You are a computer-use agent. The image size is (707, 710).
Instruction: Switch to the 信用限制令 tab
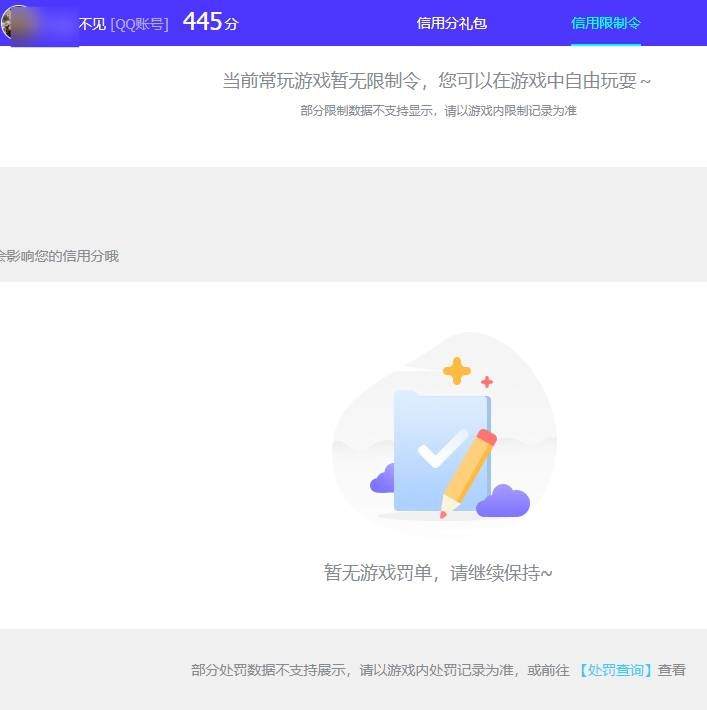tap(606, 23)
